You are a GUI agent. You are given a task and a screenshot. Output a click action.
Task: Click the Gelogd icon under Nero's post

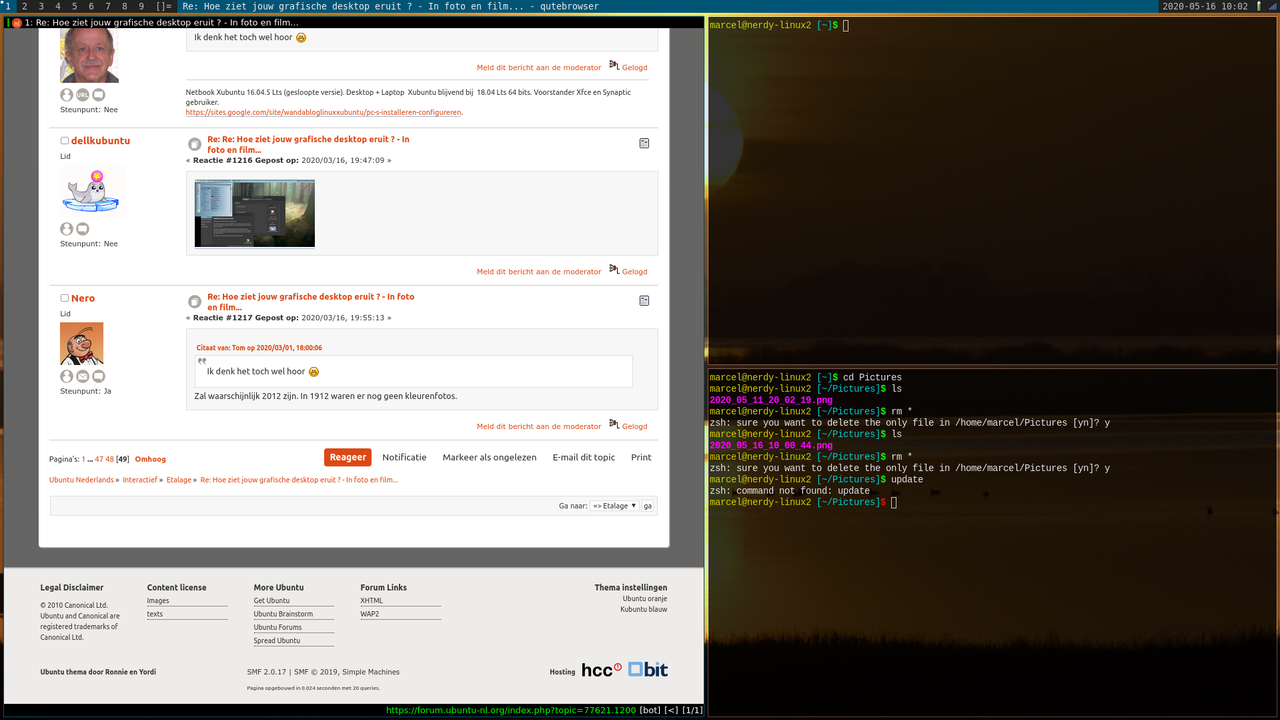point(614,425)
